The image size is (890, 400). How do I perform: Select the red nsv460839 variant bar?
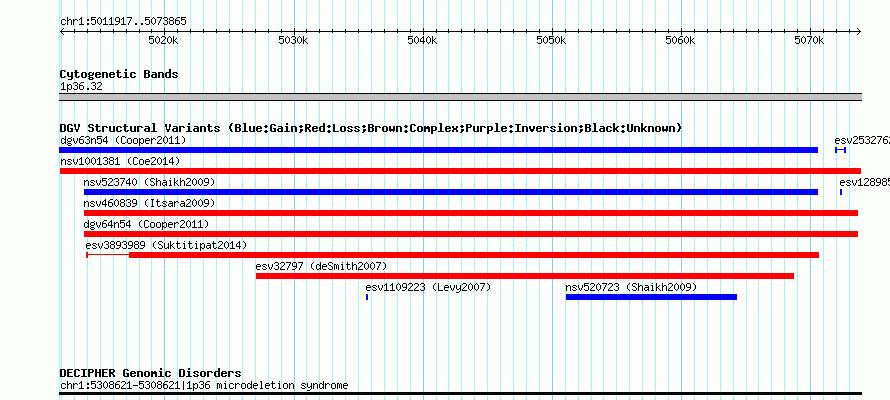471,213
